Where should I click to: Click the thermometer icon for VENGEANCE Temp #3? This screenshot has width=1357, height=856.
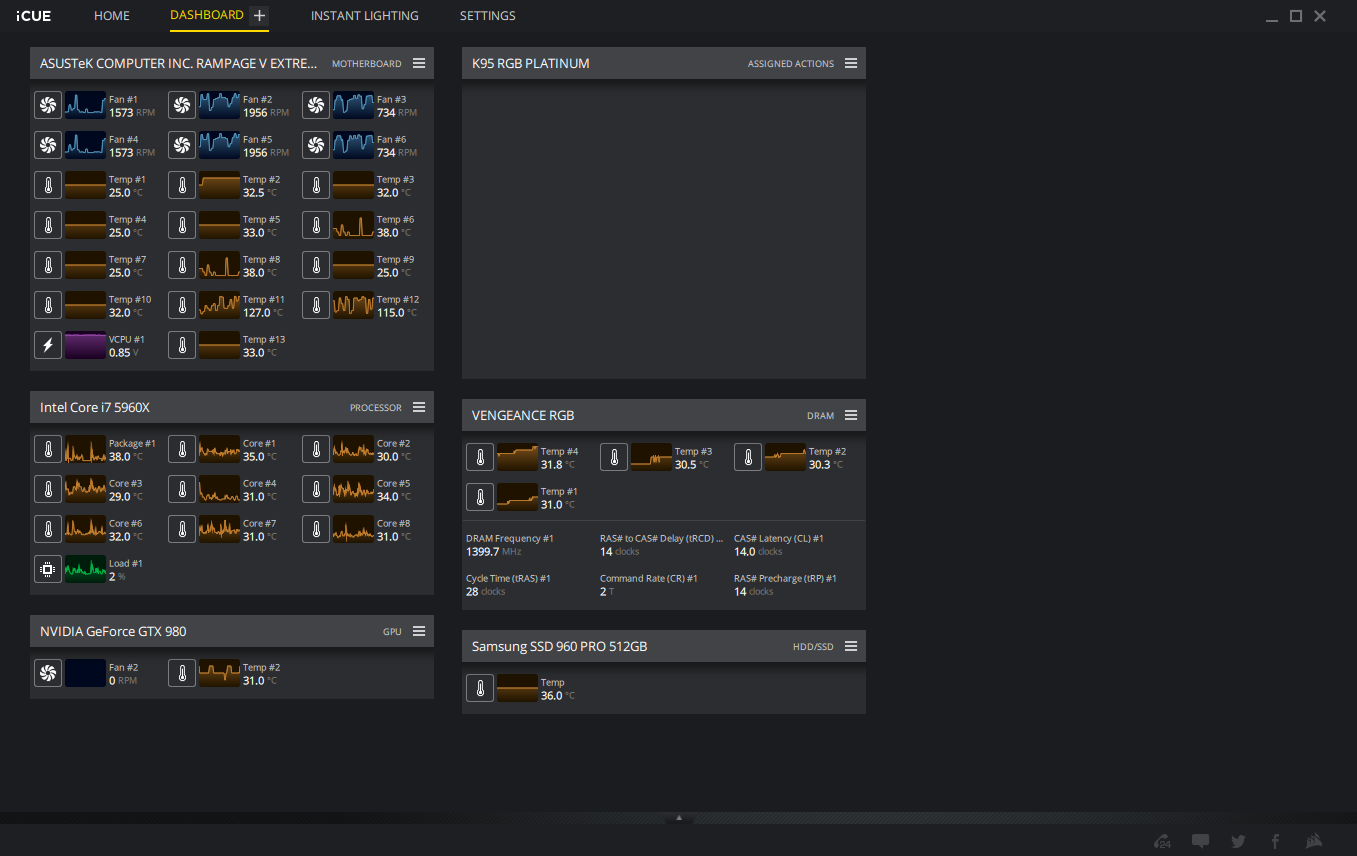pos(614,458)
